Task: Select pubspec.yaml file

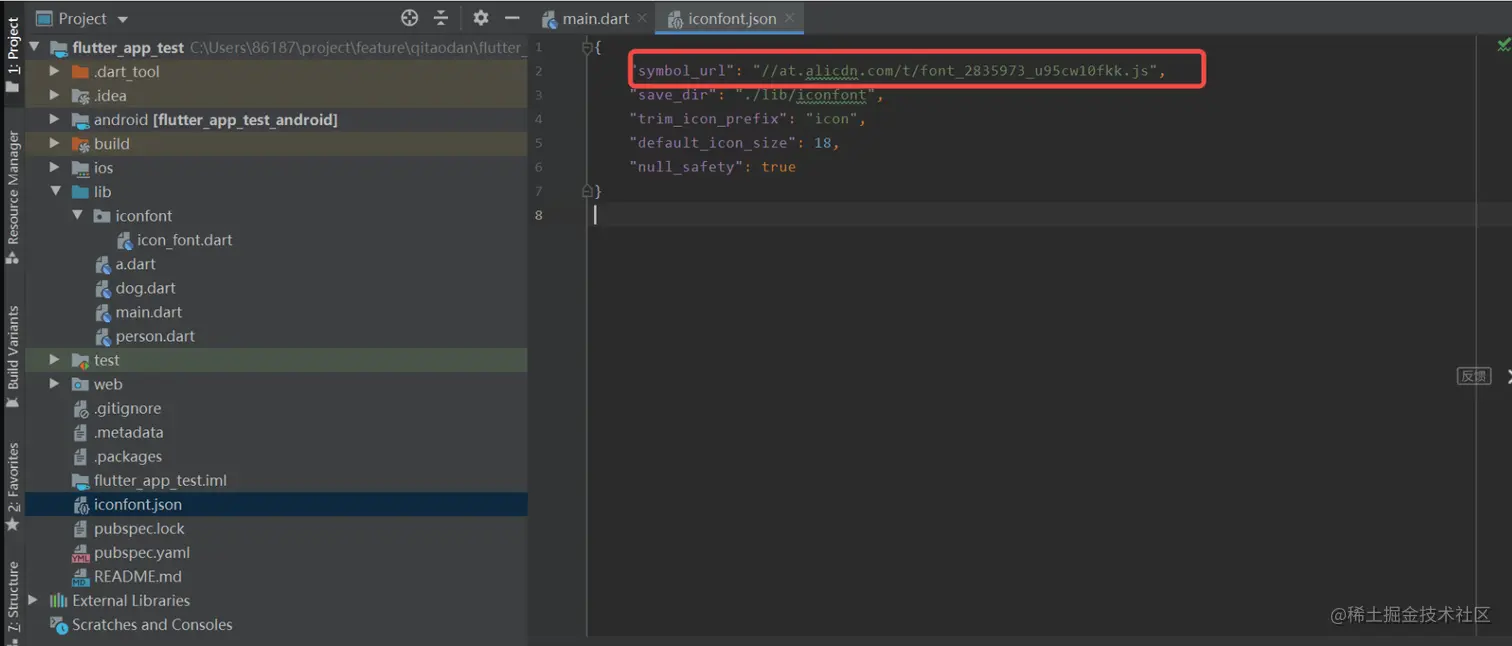Action: point(141,552)
